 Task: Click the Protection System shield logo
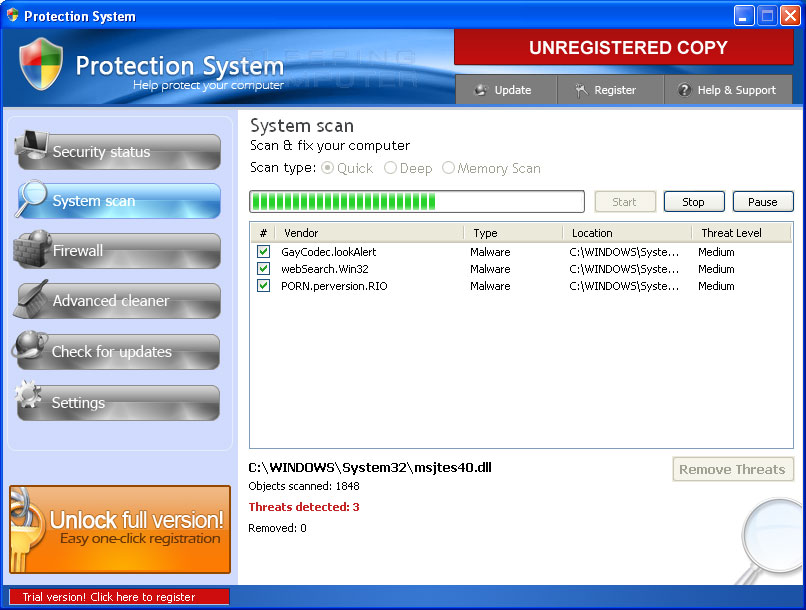click(41, 65)
